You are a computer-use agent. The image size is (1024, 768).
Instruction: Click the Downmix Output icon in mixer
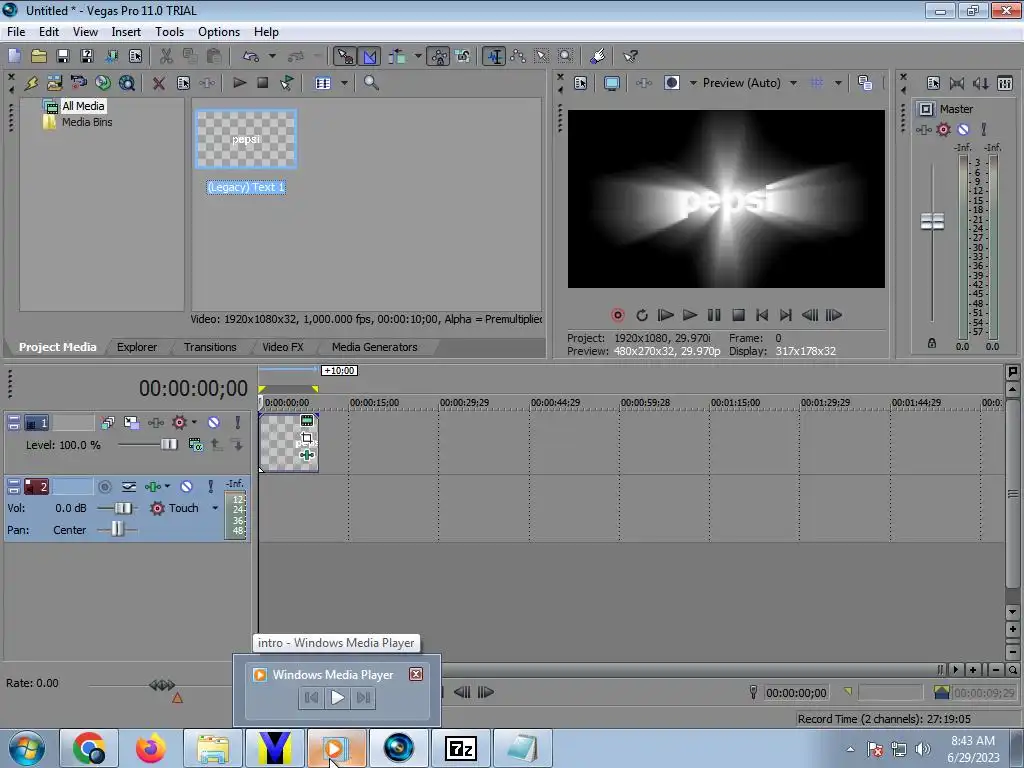coord(957,83)
